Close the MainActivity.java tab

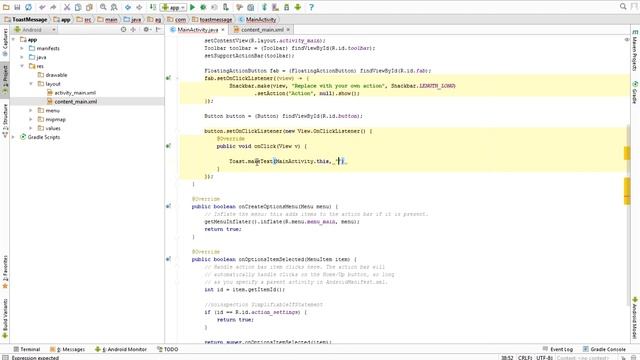click(223, 30)
